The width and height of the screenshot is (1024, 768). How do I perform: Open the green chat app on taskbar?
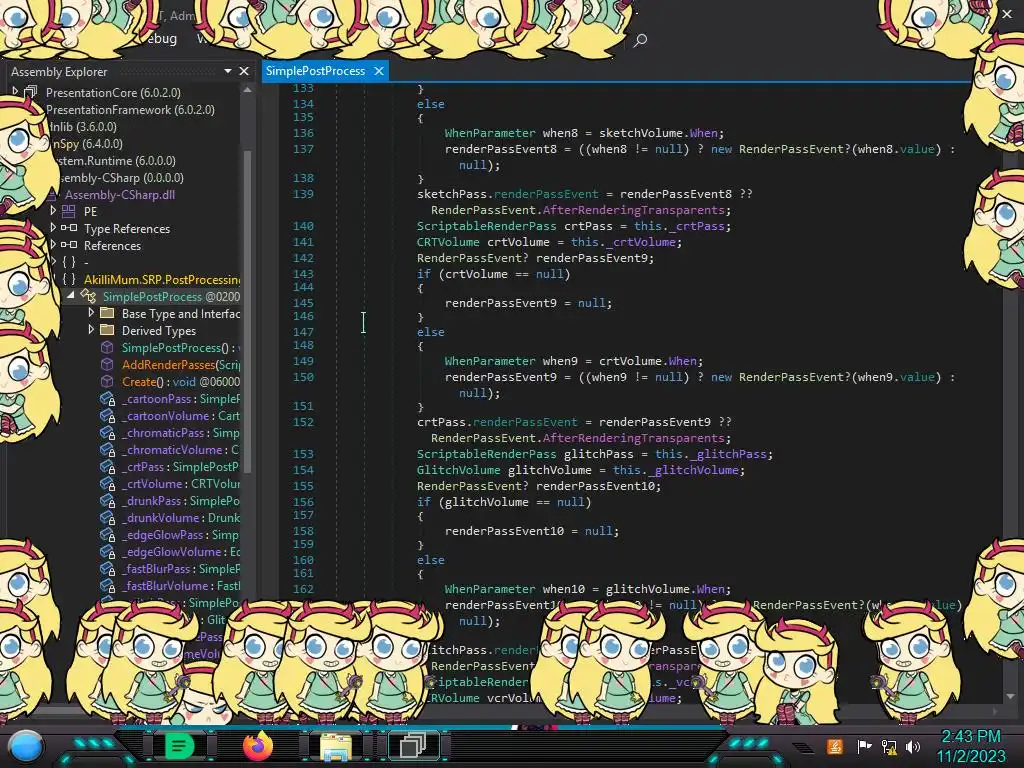(178, 746)
